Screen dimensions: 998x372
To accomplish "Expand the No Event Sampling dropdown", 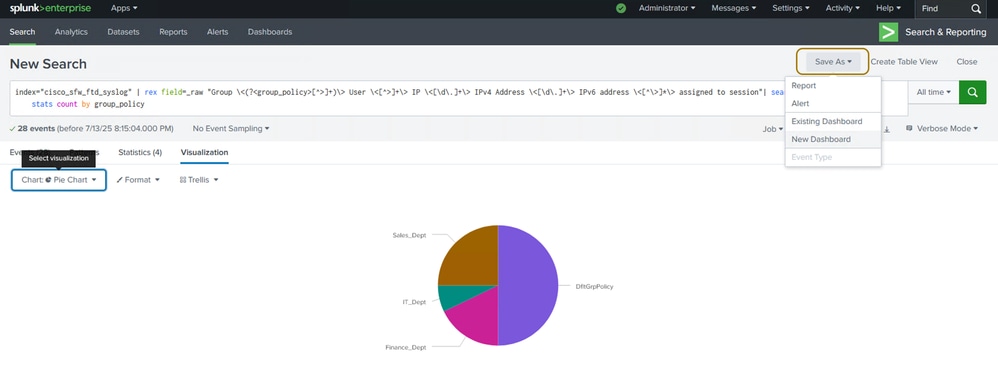I will (x=231, y=129).
